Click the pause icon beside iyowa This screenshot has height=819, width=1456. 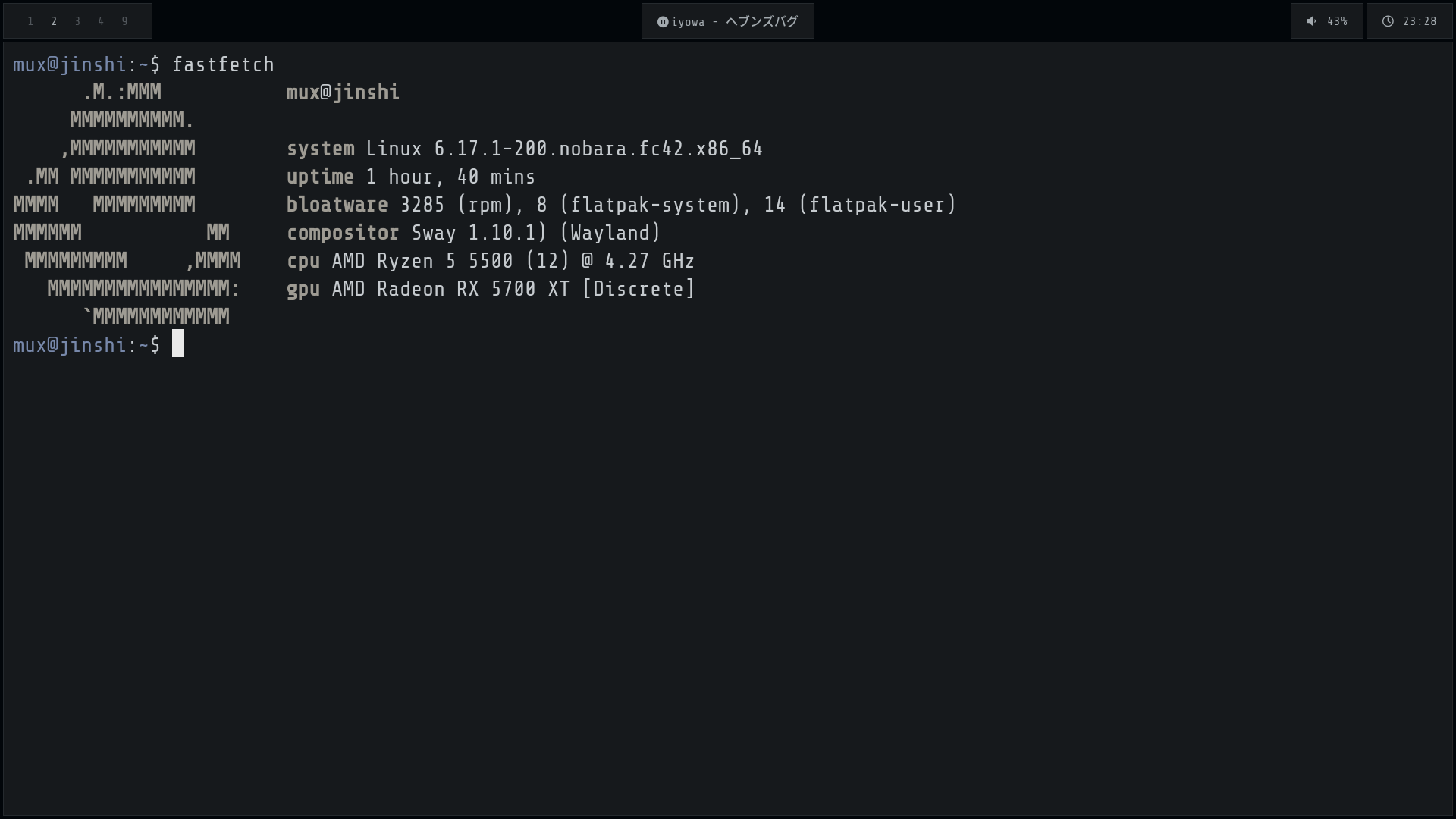pos(662,22)
